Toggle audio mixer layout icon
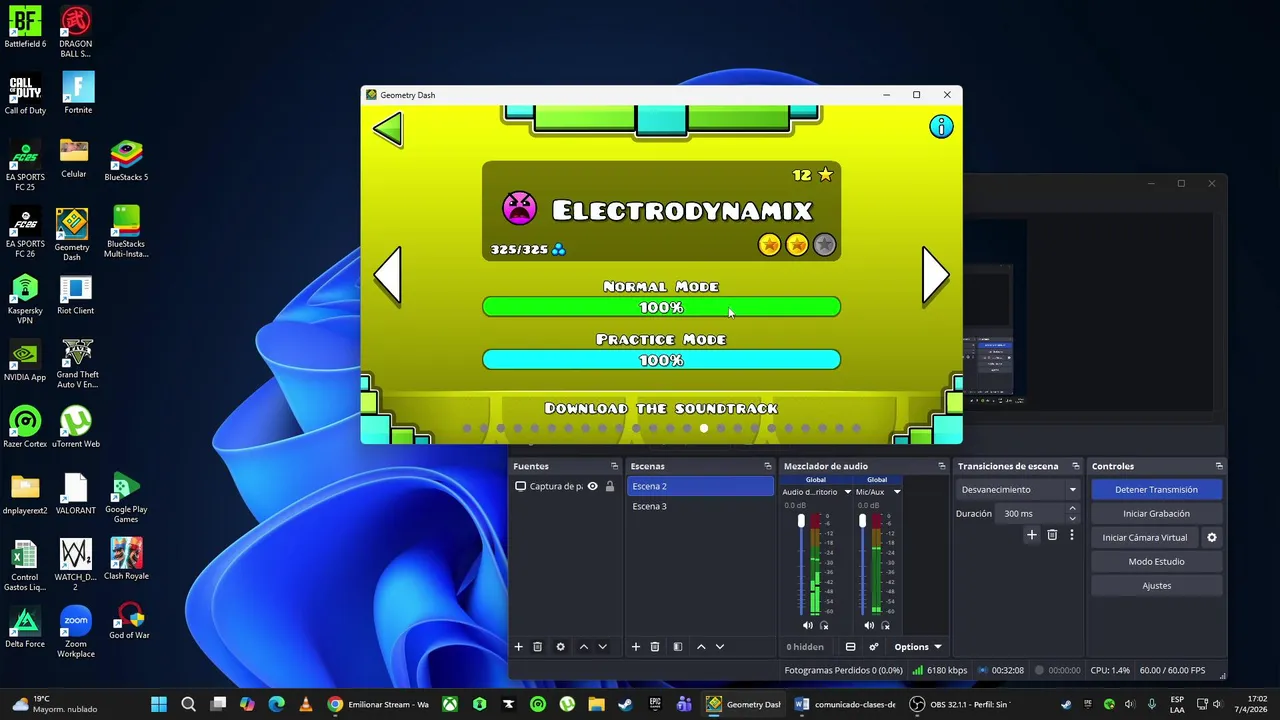The width and height of the screenshot is (1280, 720). 850,647
